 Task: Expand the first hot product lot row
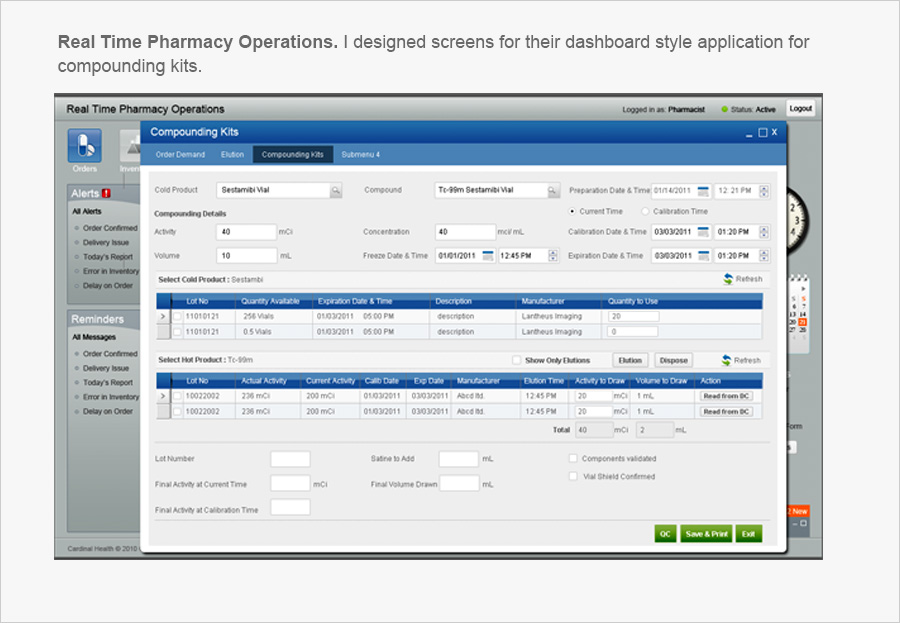click(x=163, y=396)
